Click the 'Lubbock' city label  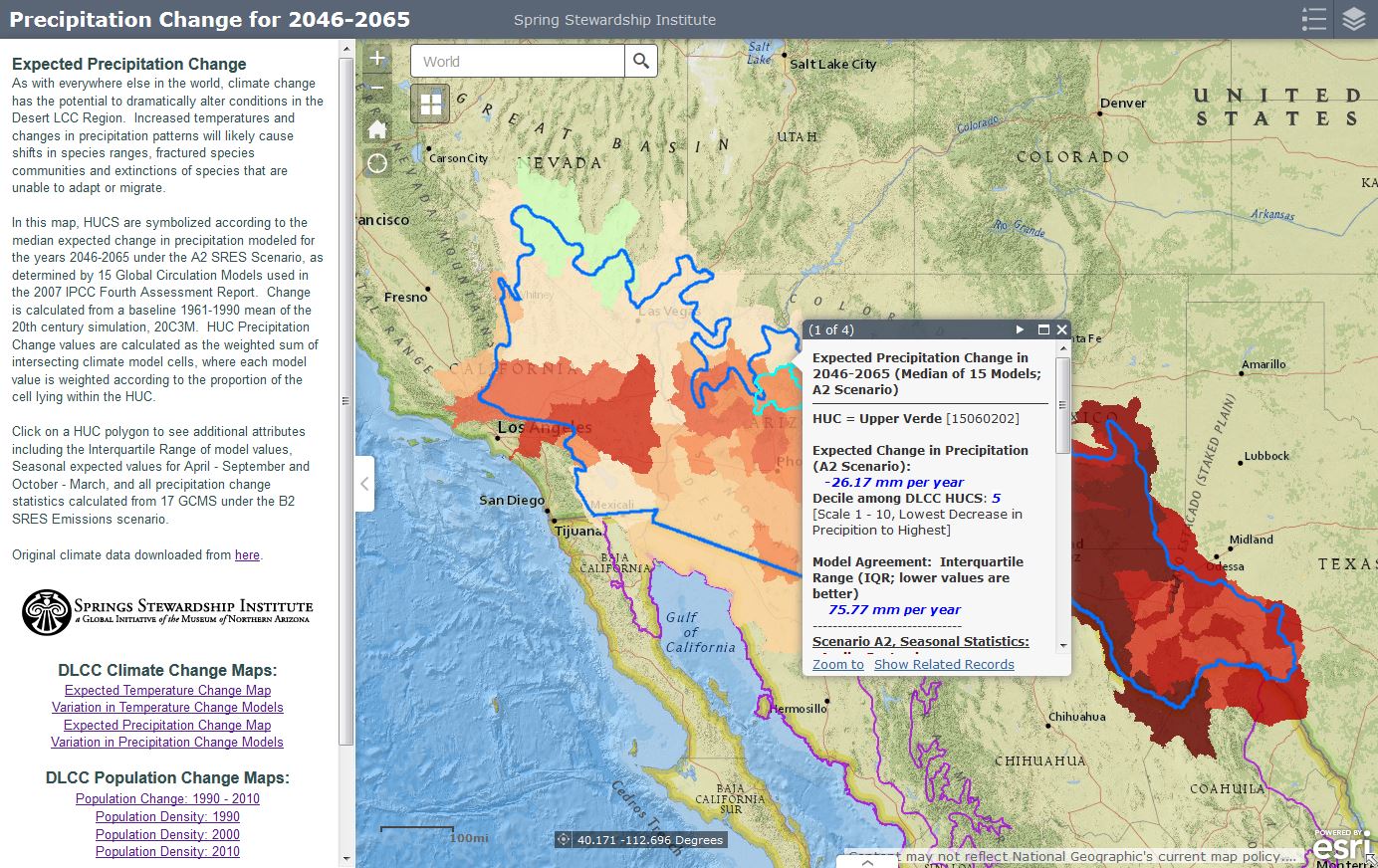1266,456
